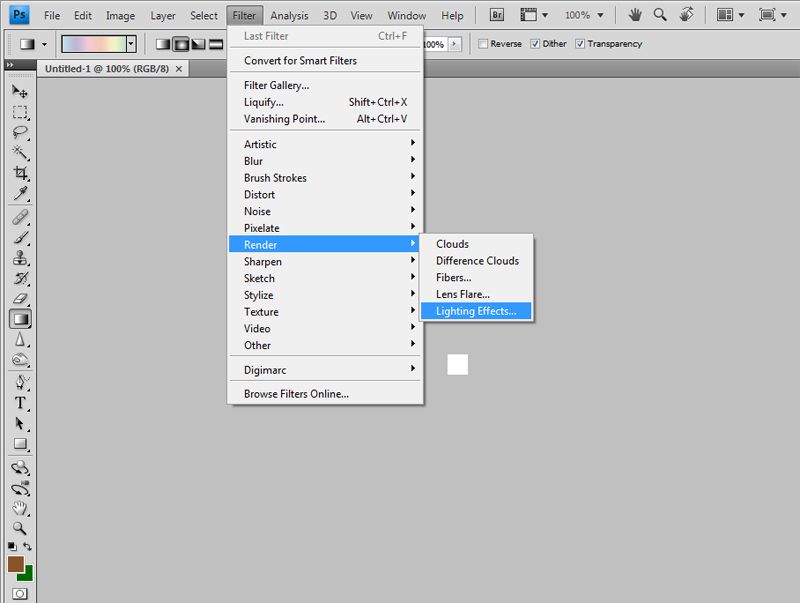Open the Screen Mode dropdown
This screenshot has width=800, height=603.
pos(784,15)
